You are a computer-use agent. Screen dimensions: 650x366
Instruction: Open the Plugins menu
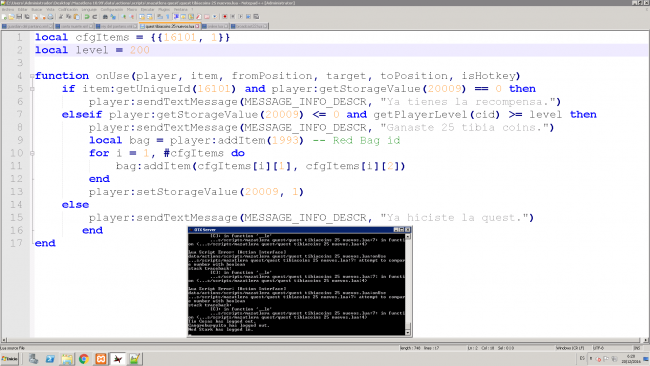click(164, 10)
